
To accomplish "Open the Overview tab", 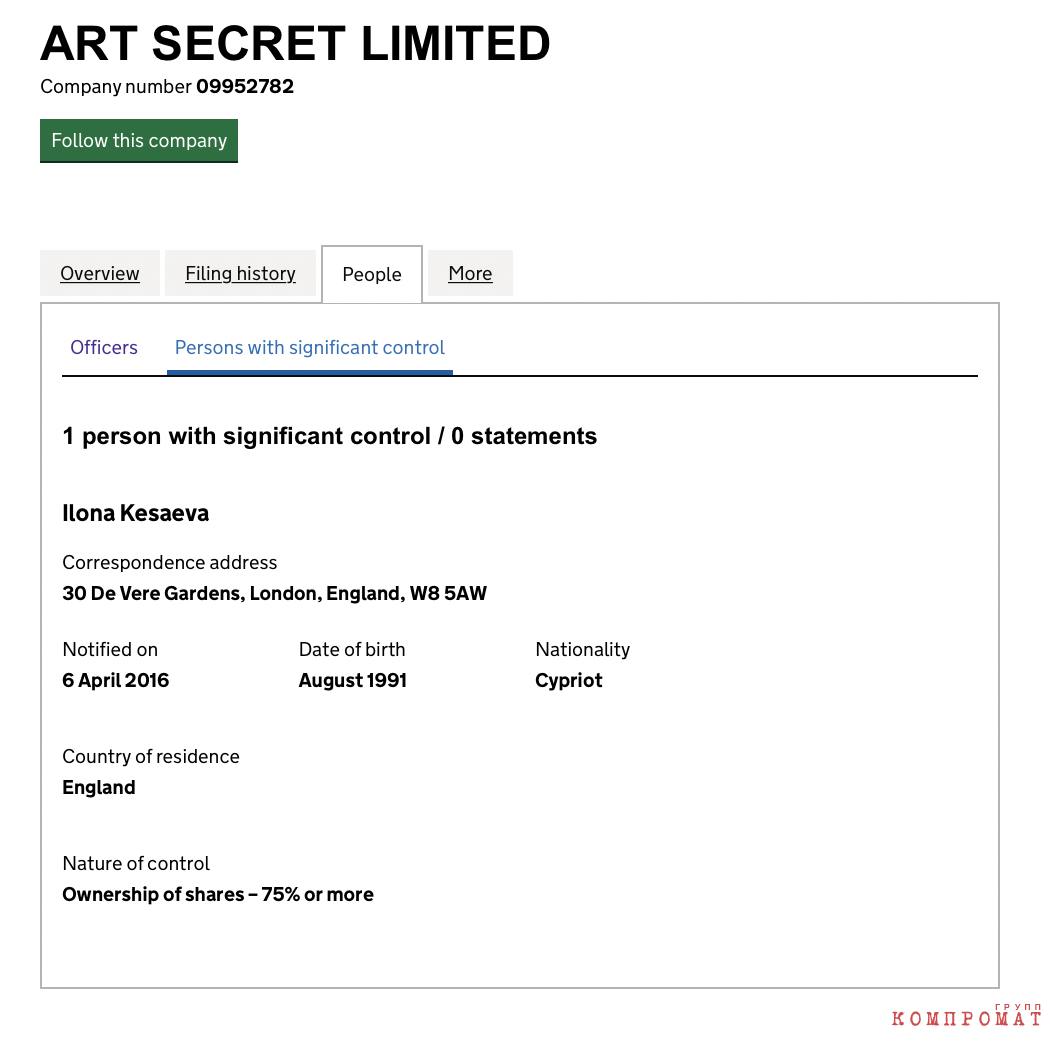I will 100,273.
